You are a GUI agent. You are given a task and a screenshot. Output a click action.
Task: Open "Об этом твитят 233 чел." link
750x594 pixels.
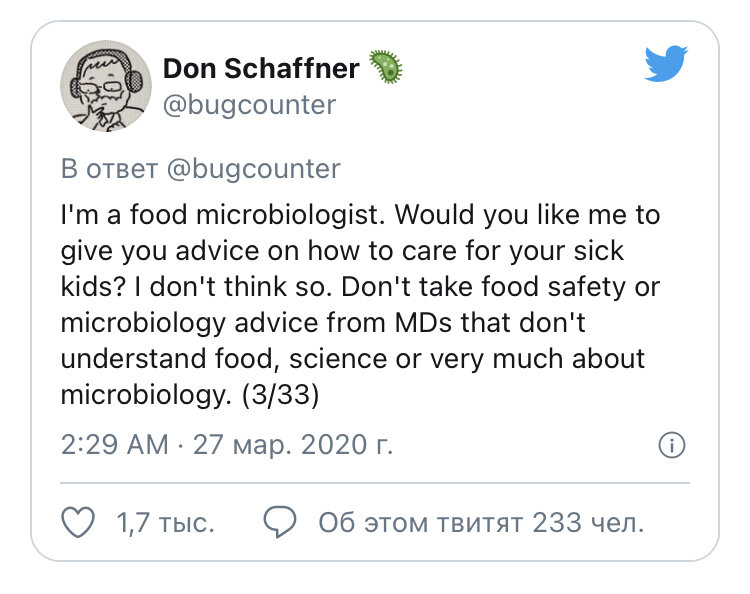click(481, 523)
